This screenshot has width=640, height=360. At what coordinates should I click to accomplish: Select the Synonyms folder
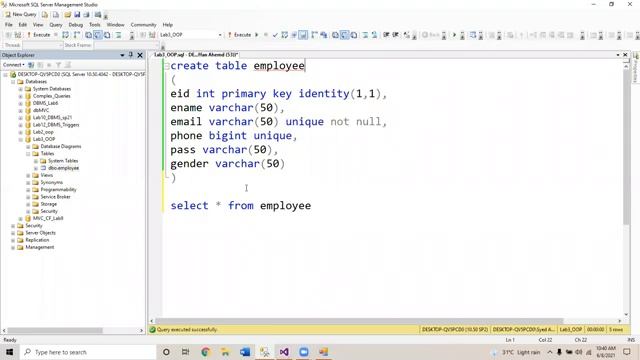point(51,182)
